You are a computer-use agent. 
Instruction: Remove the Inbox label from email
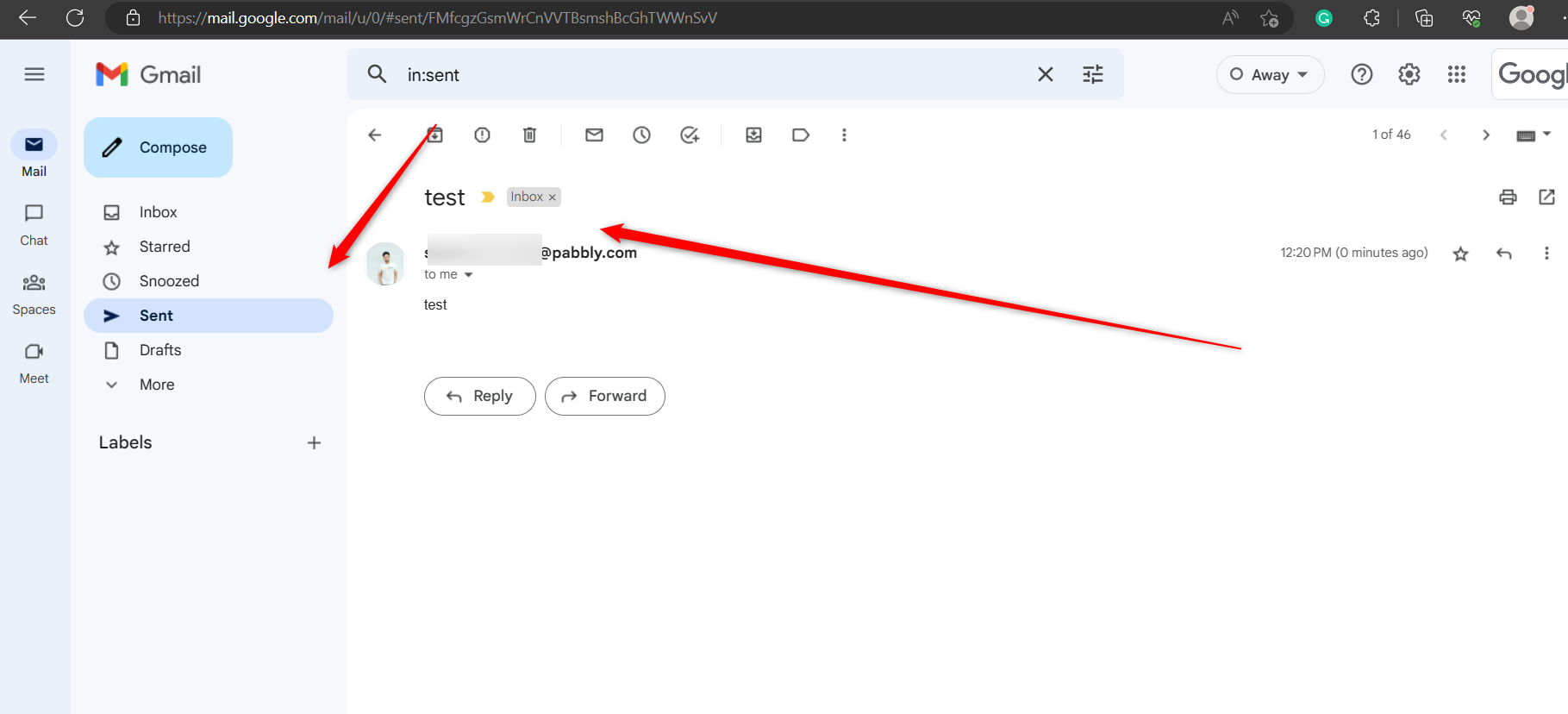[x=553, y=197]
